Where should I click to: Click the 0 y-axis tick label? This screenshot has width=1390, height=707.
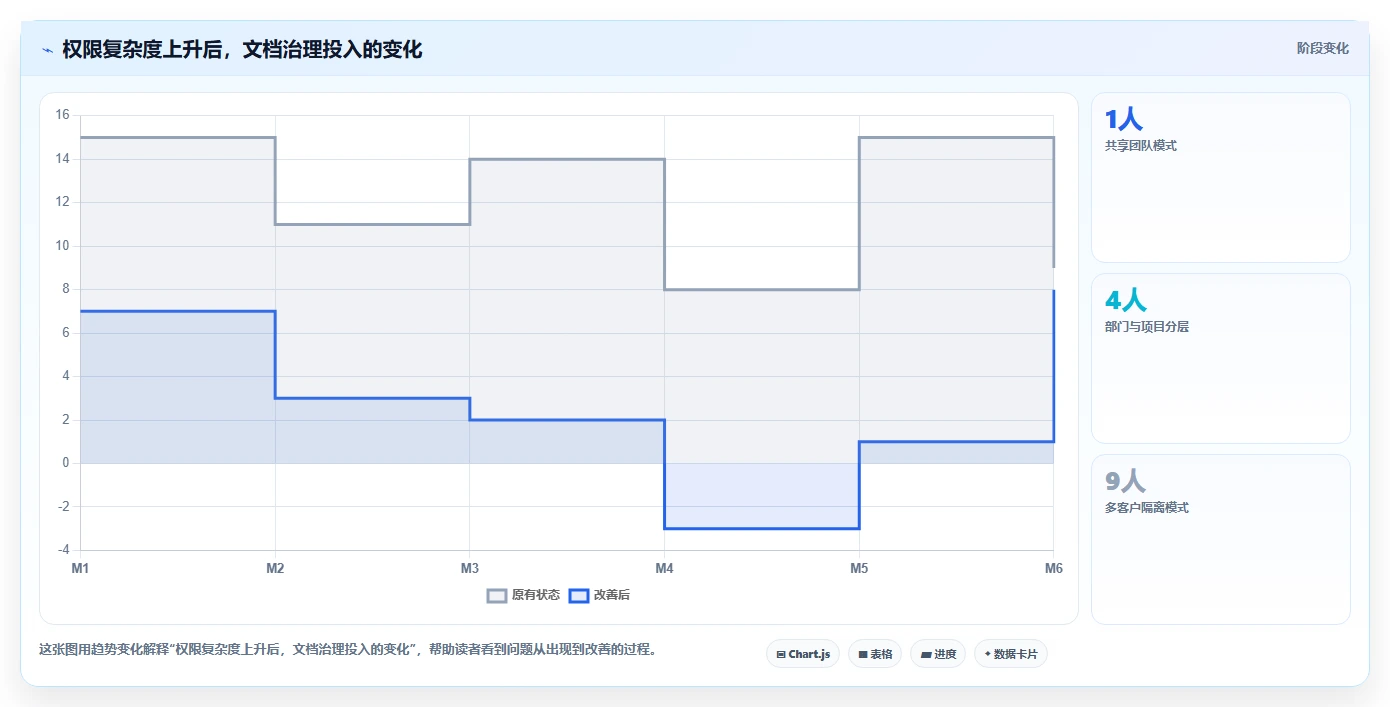[65, 463]
